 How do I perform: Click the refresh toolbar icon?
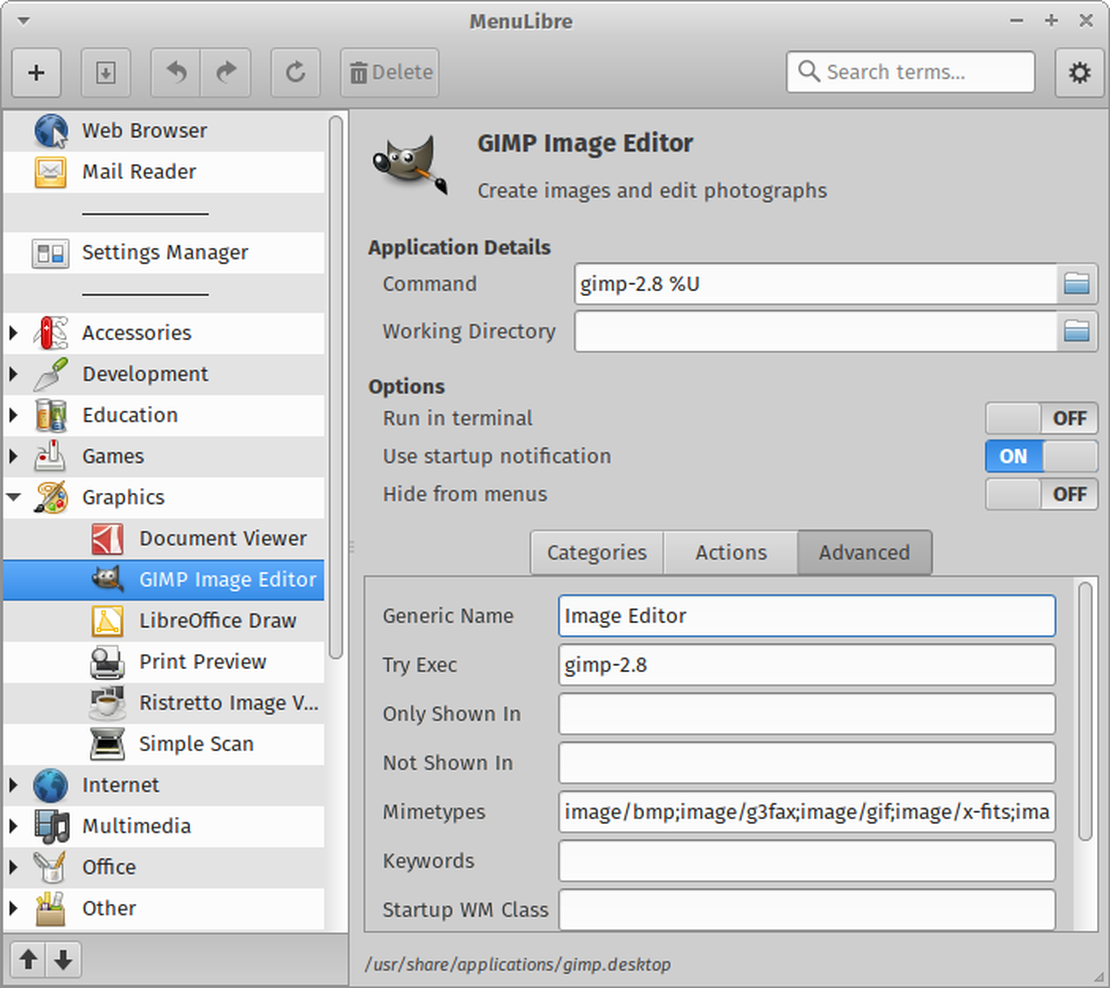click(295, 72)
